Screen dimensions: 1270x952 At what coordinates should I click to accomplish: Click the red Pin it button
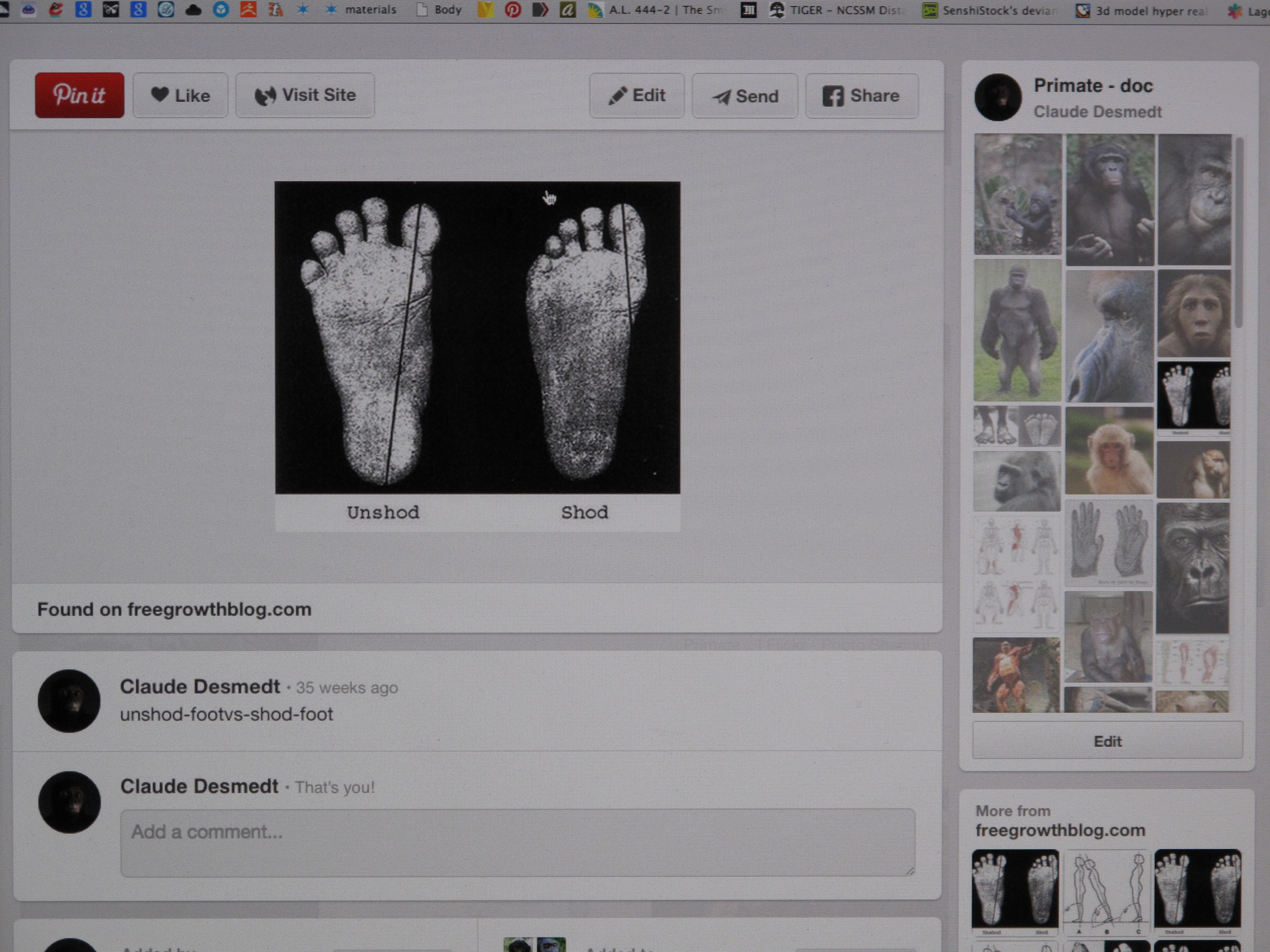point(79,95)
